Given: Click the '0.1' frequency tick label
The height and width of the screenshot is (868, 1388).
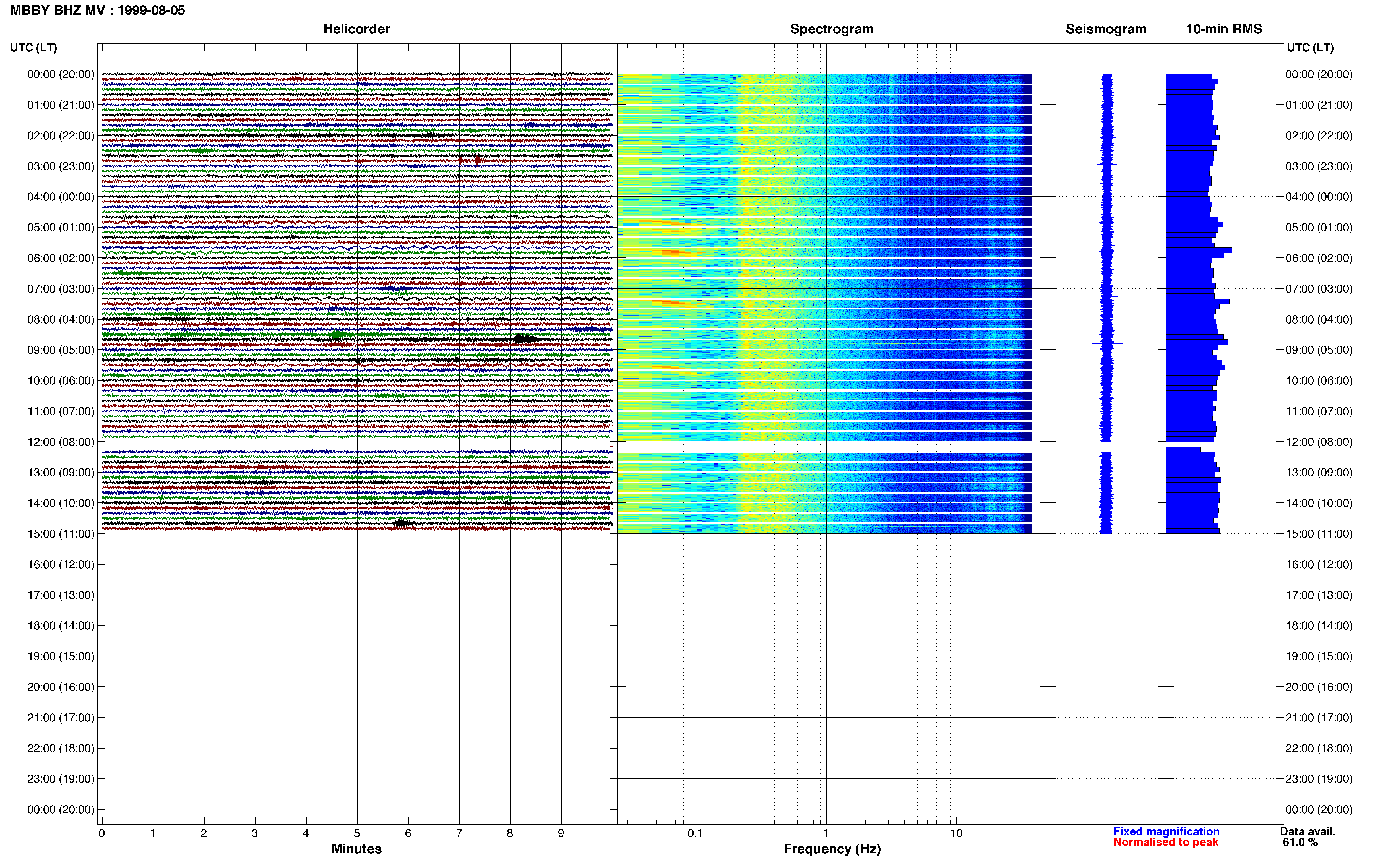Looking at the screenshot, I should [x=695, y=833].
